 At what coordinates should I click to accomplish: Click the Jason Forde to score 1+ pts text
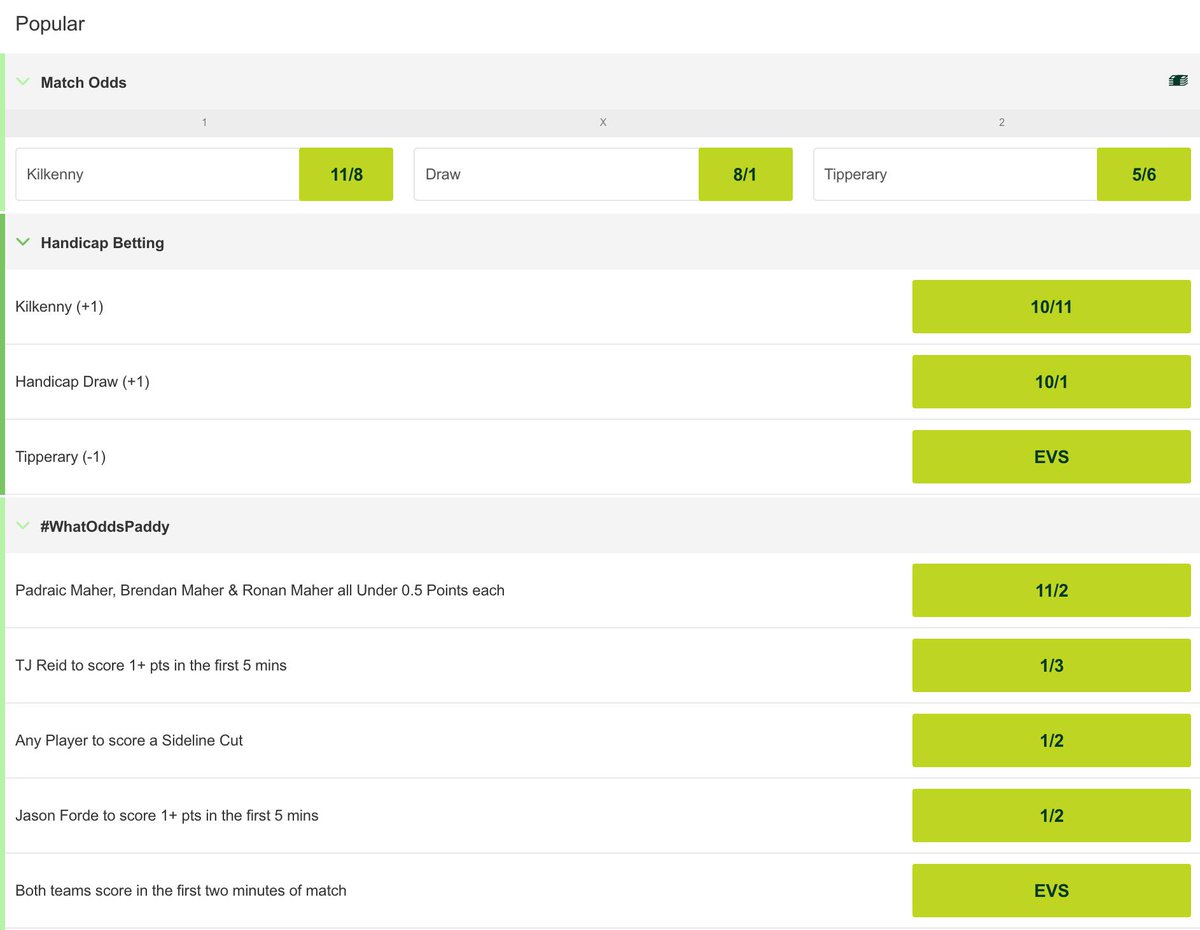click(x=167, y=815)
